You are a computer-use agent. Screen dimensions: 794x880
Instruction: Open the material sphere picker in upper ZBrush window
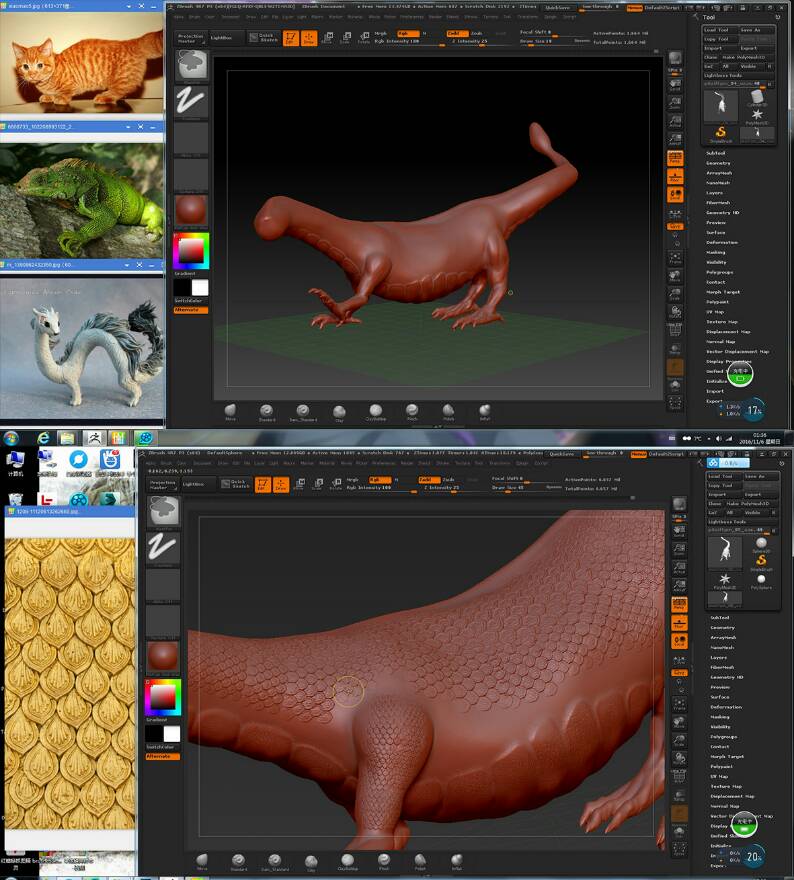point(191,210)
